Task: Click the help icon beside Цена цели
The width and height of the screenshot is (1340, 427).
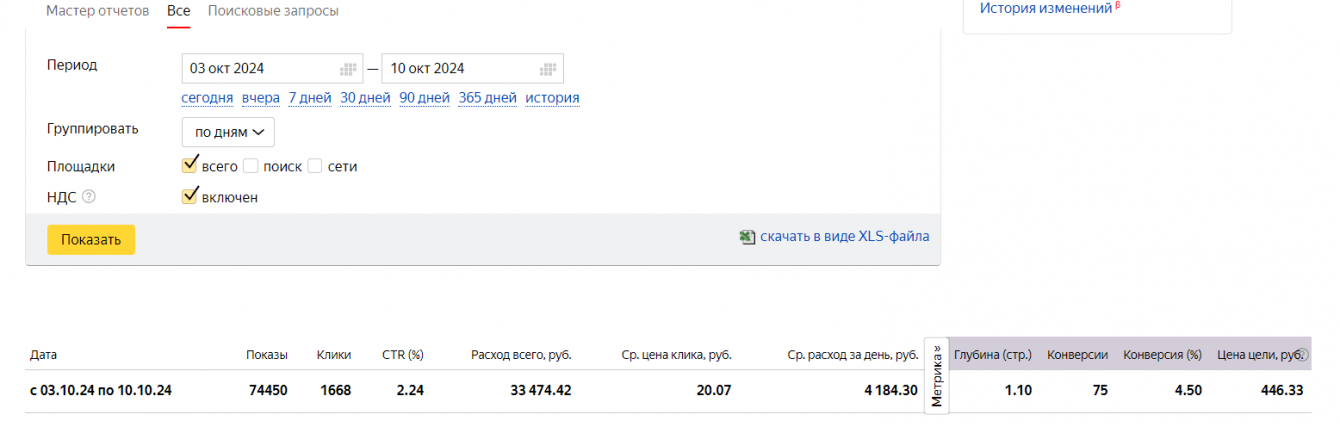Action: point(1302,355)
